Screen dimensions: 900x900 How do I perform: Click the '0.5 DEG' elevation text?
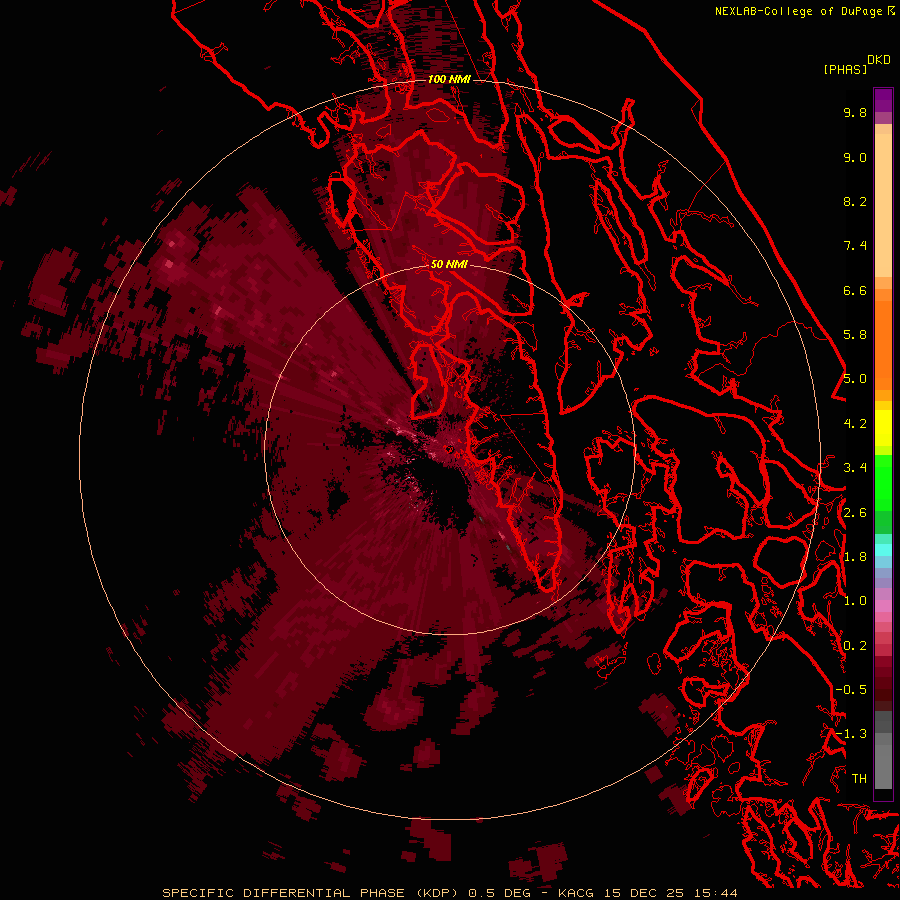click(498, 893)
